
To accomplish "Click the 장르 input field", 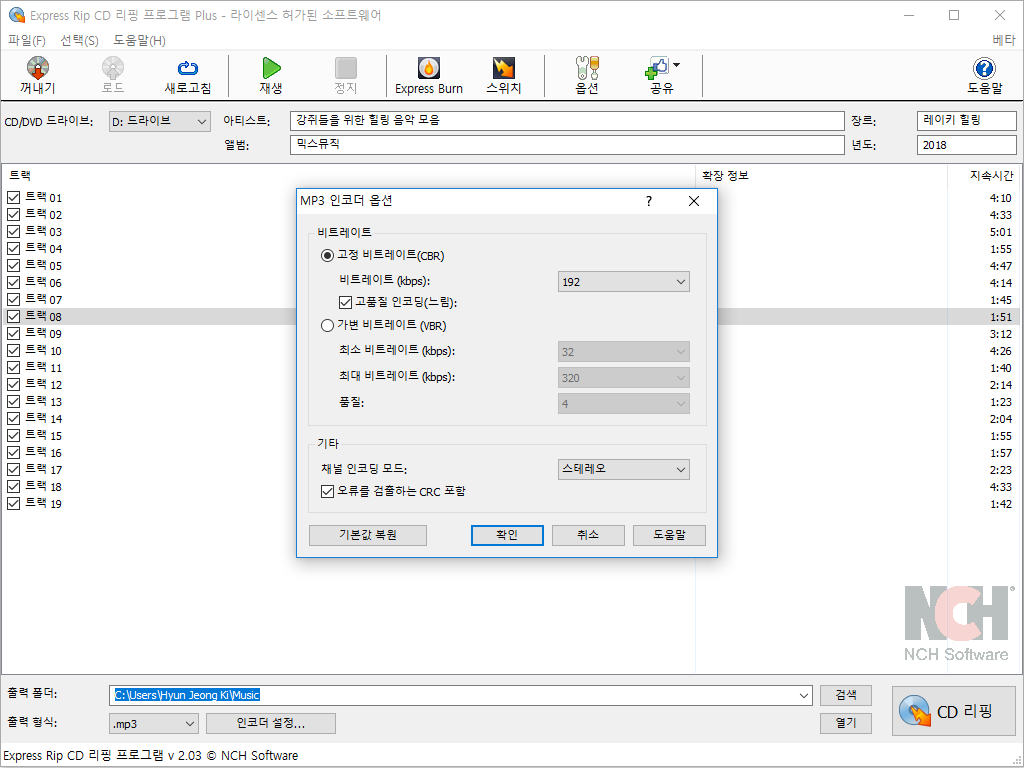I will coord(967,121).
